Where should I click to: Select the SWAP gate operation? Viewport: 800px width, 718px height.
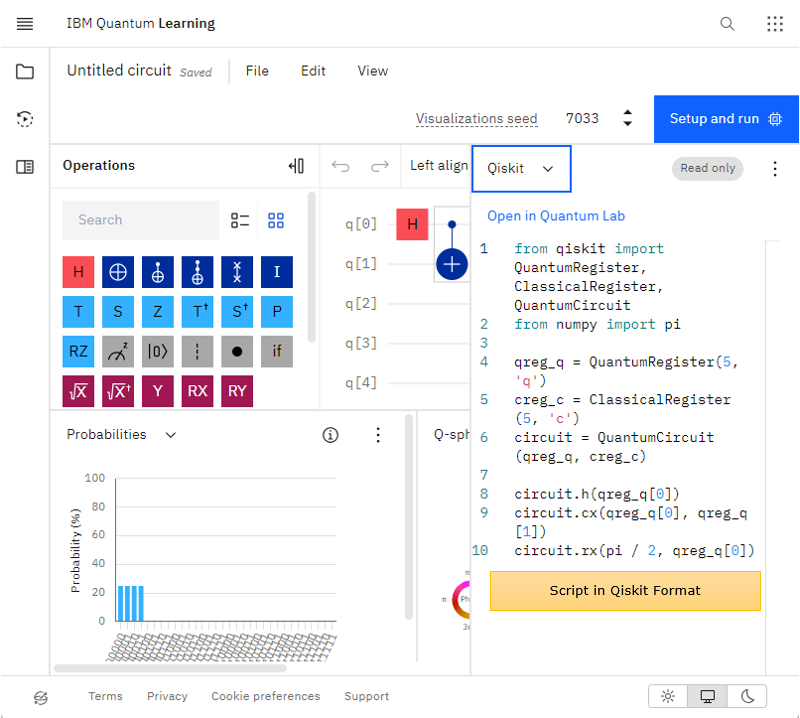pos(237,272)
